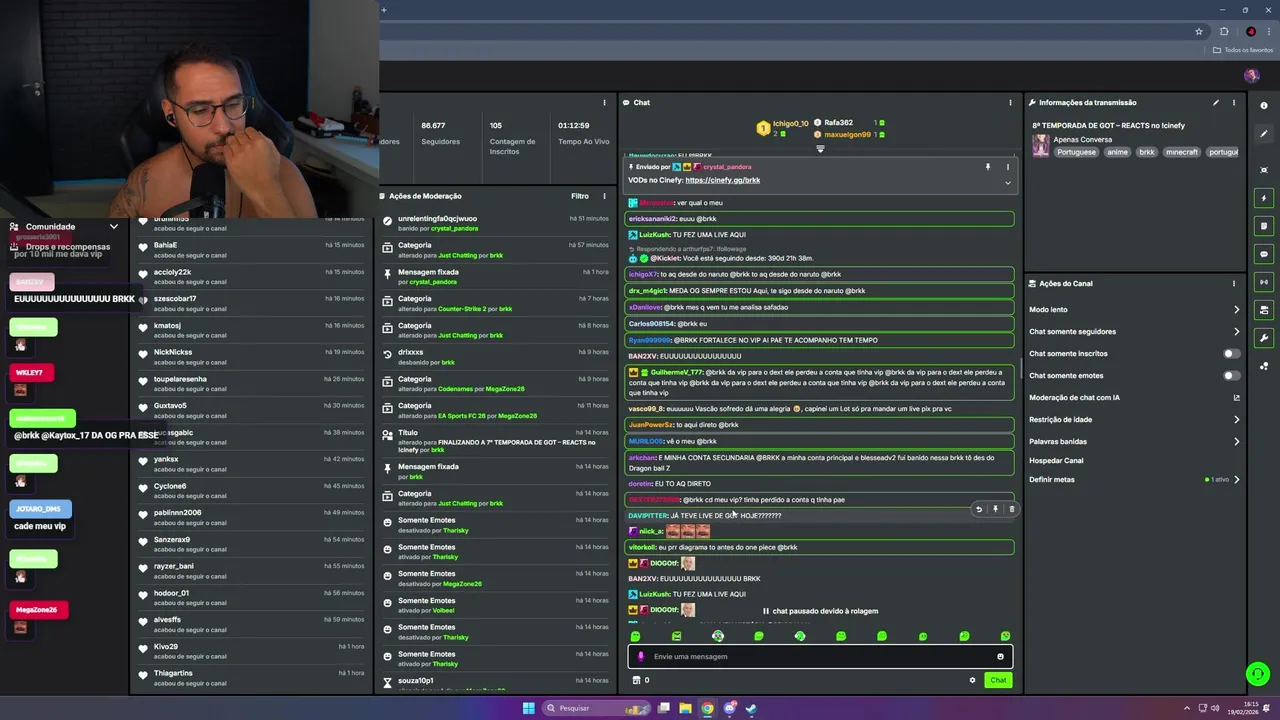This screenshot has height=720, width=1280.
Task: Expand Definir metas options
Action: (1236, 479)
